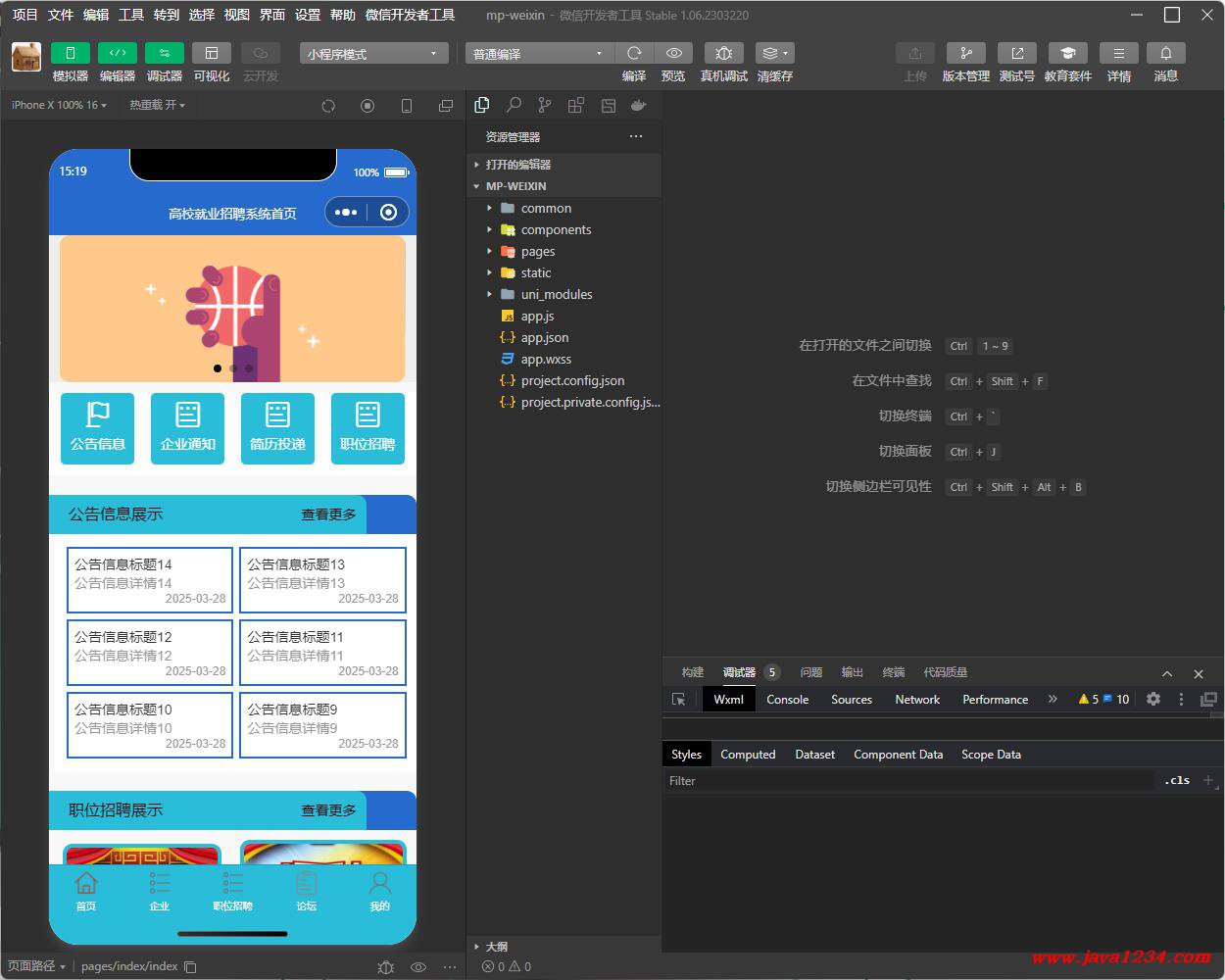Open the iPhone X device dropdown
This screenshot has height=980, width=1225.
pos(59,105)
